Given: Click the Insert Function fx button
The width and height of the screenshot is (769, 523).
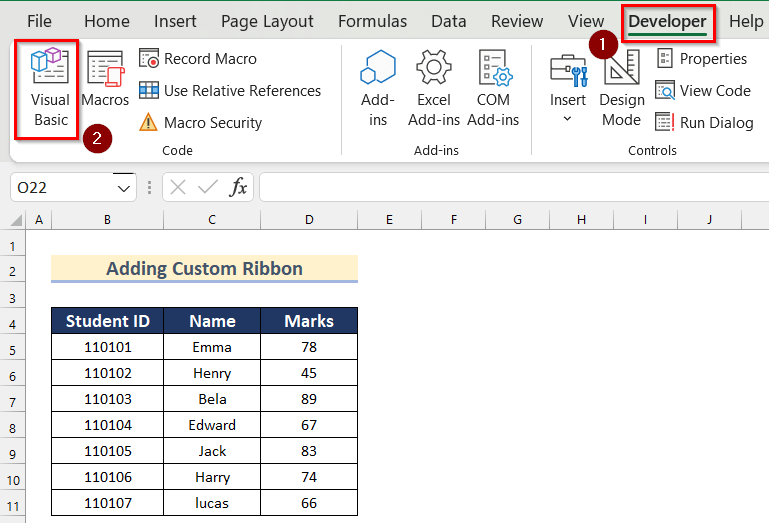Looking at the screenshot, I should point(239,187).
